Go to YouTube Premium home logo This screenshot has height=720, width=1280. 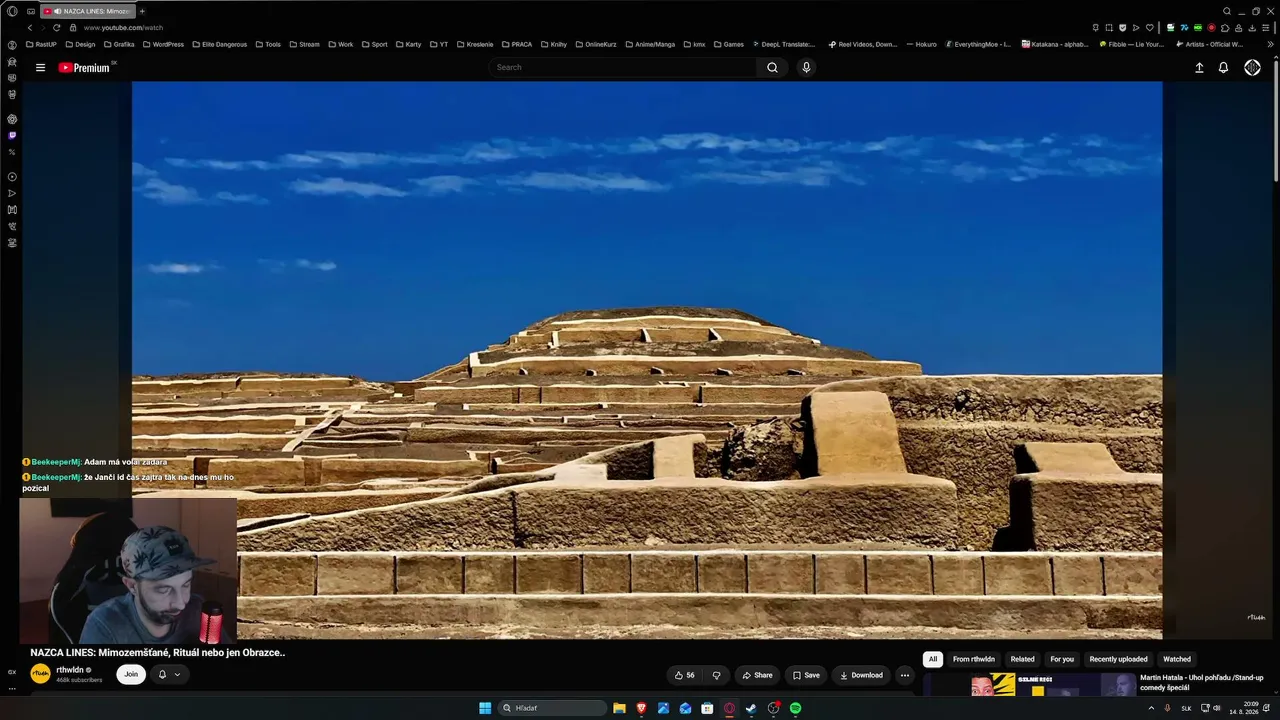tap(86, 68)
